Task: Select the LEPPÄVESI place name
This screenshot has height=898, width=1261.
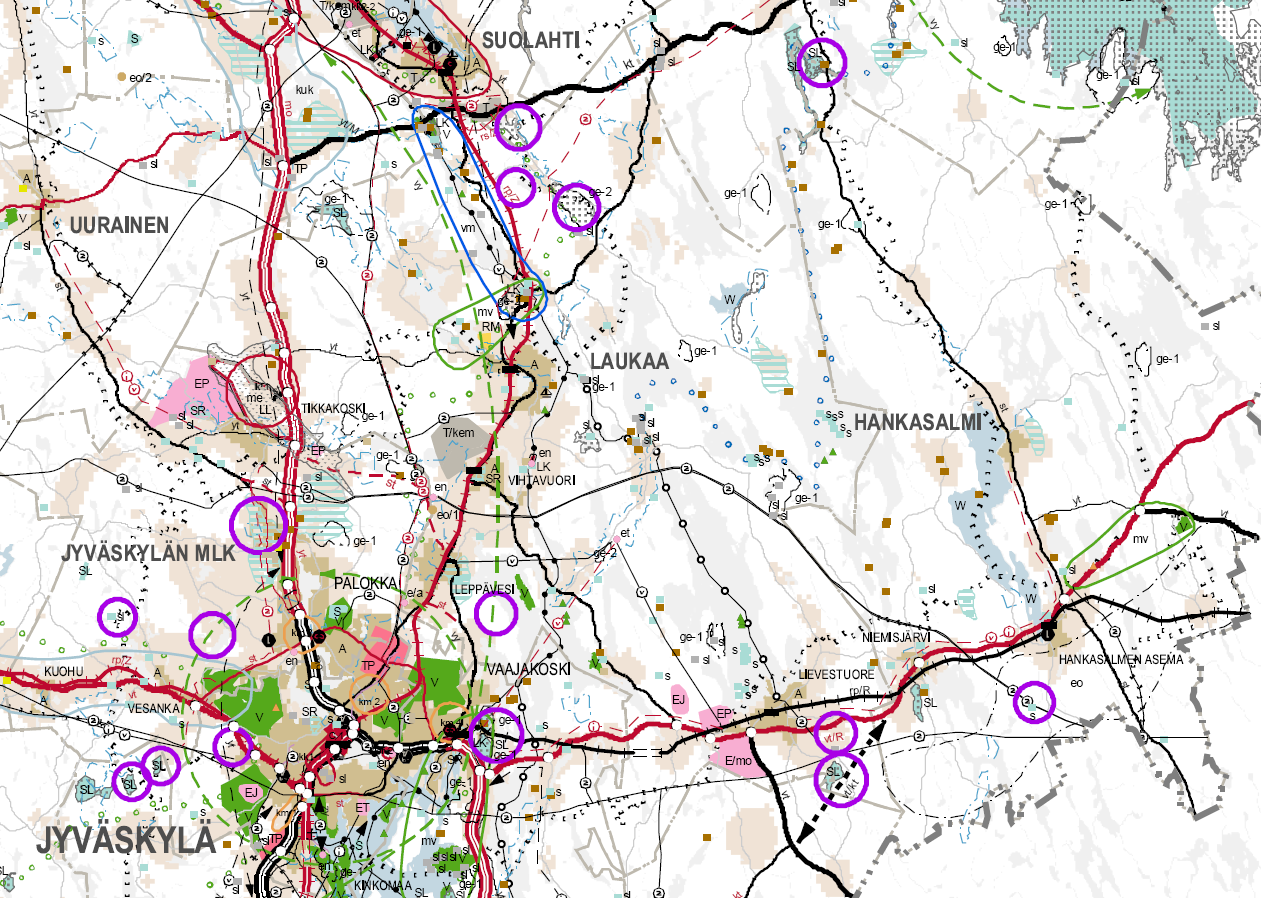Action: tap(483, 589)
